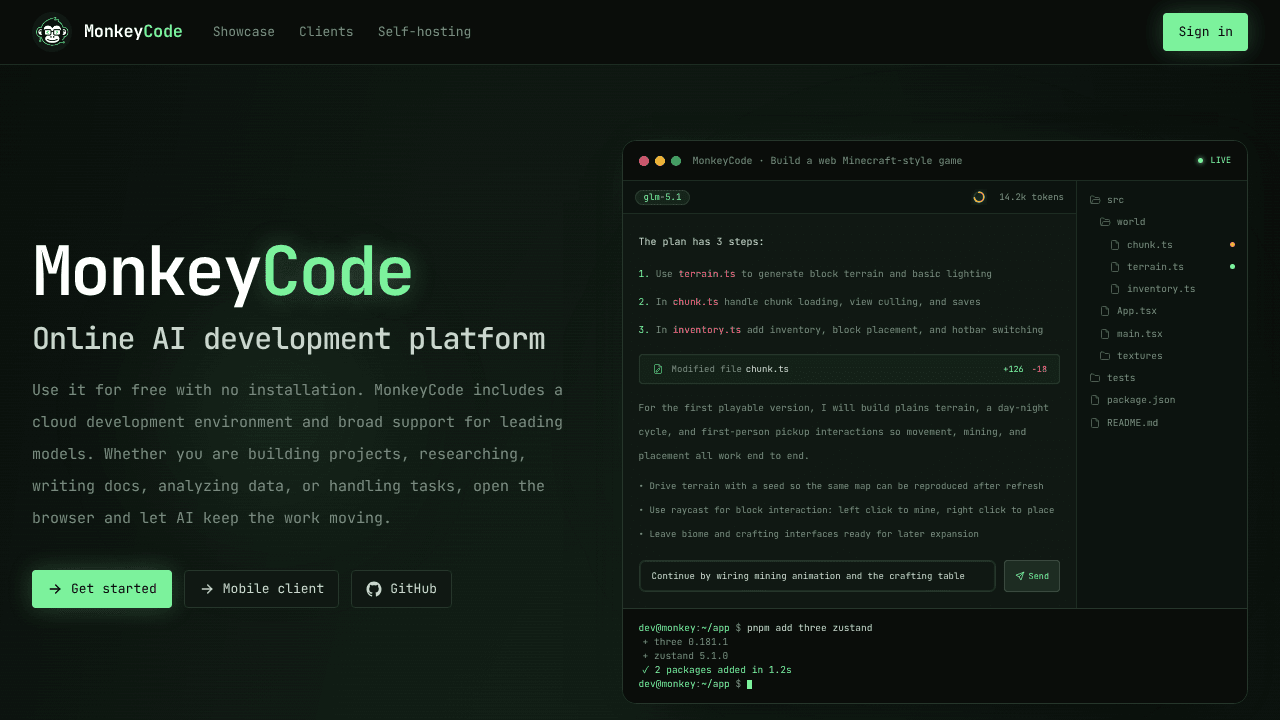Click the green LIVE status dot

click(1200, 160)
